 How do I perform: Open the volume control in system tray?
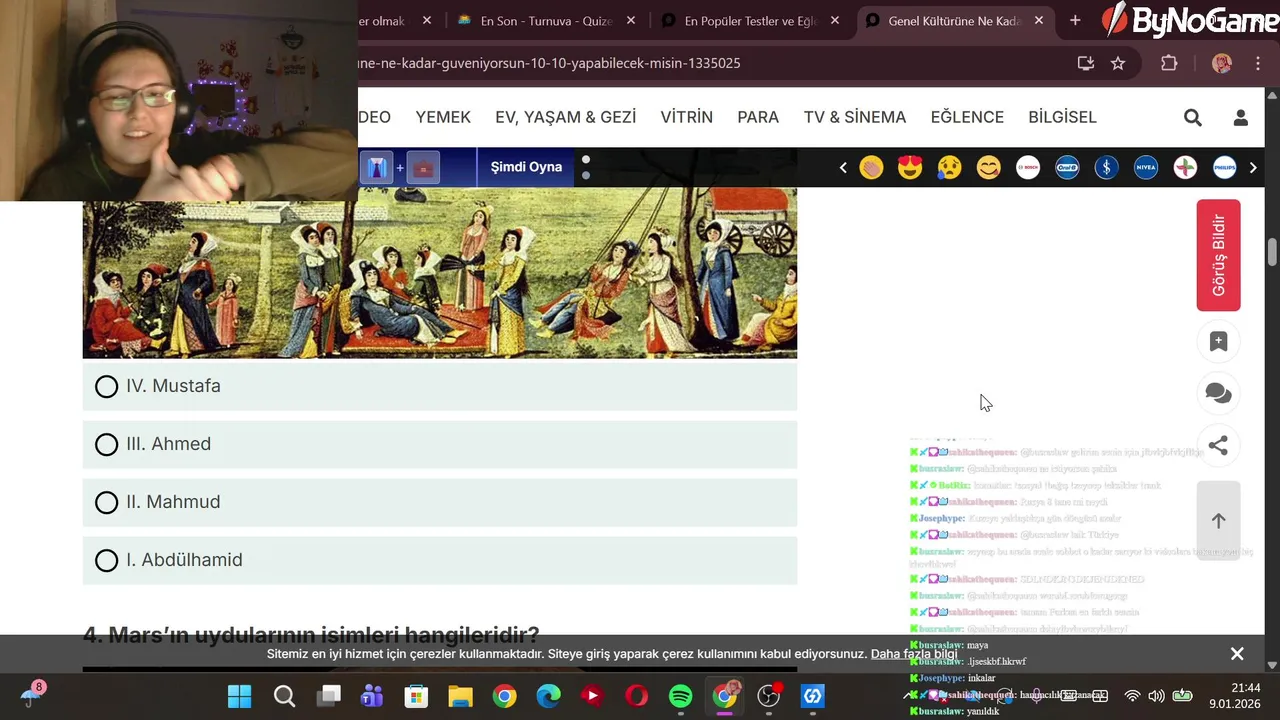tap(1156, 696)
